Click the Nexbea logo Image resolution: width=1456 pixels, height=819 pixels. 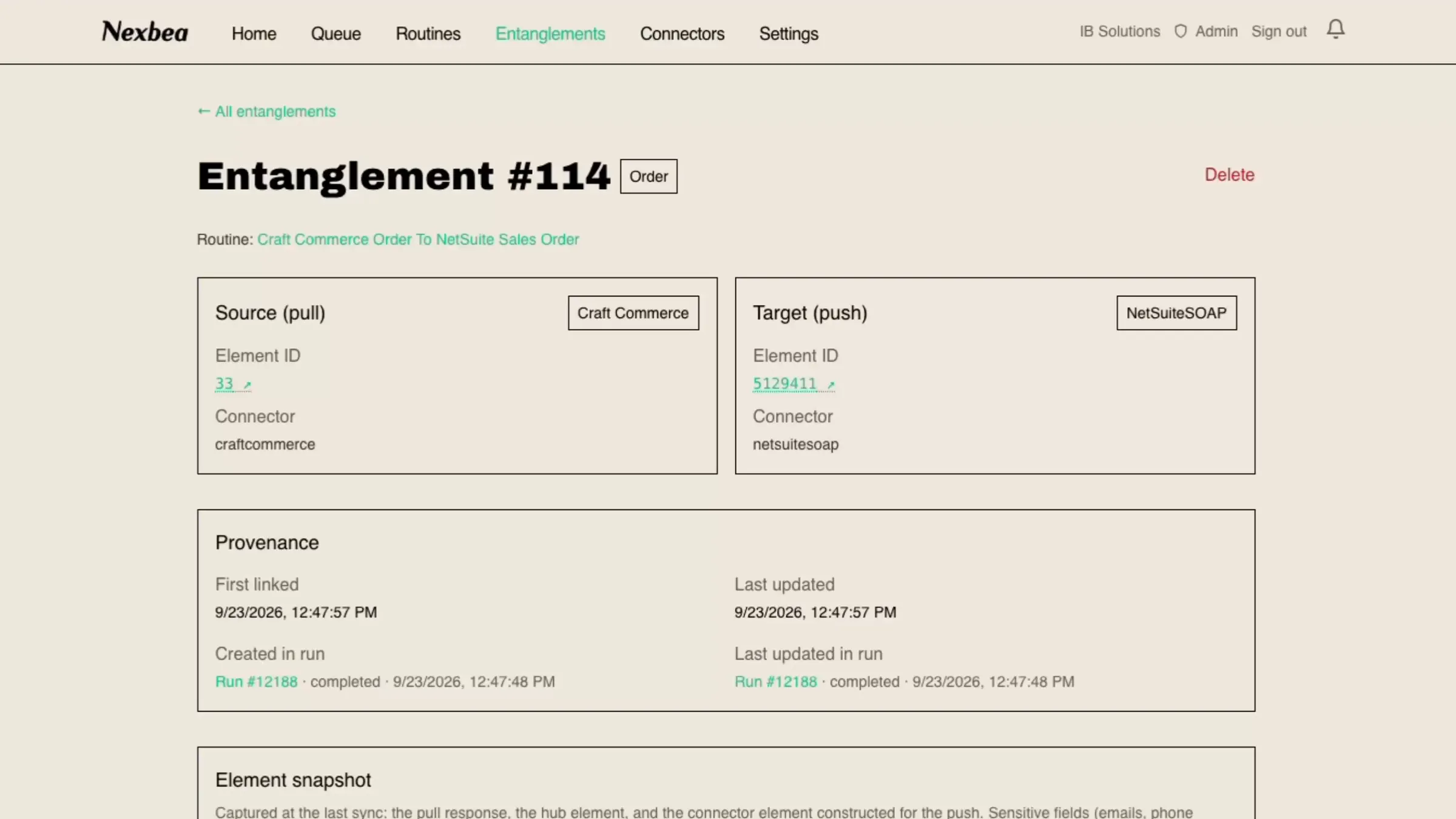[x=145, y=32]
